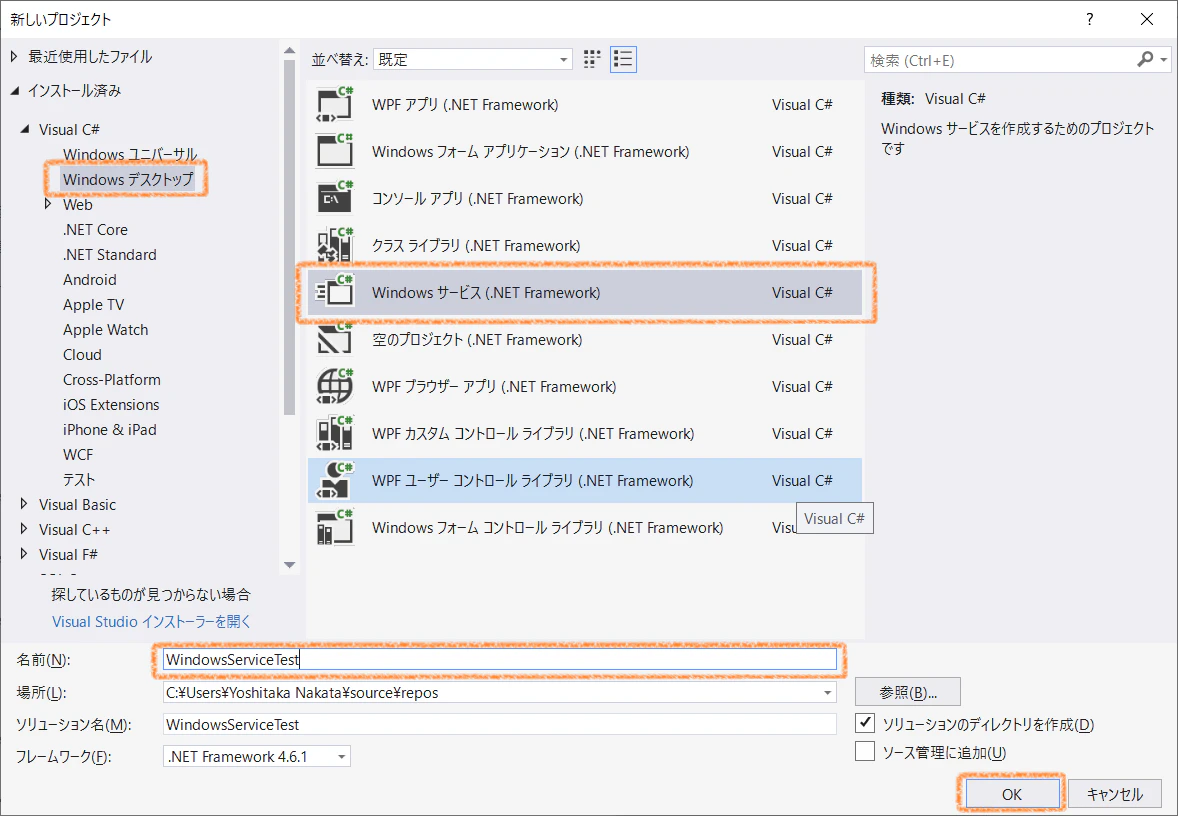
Task: Select iPhone & iPad category
Action: tap(110, 429)
